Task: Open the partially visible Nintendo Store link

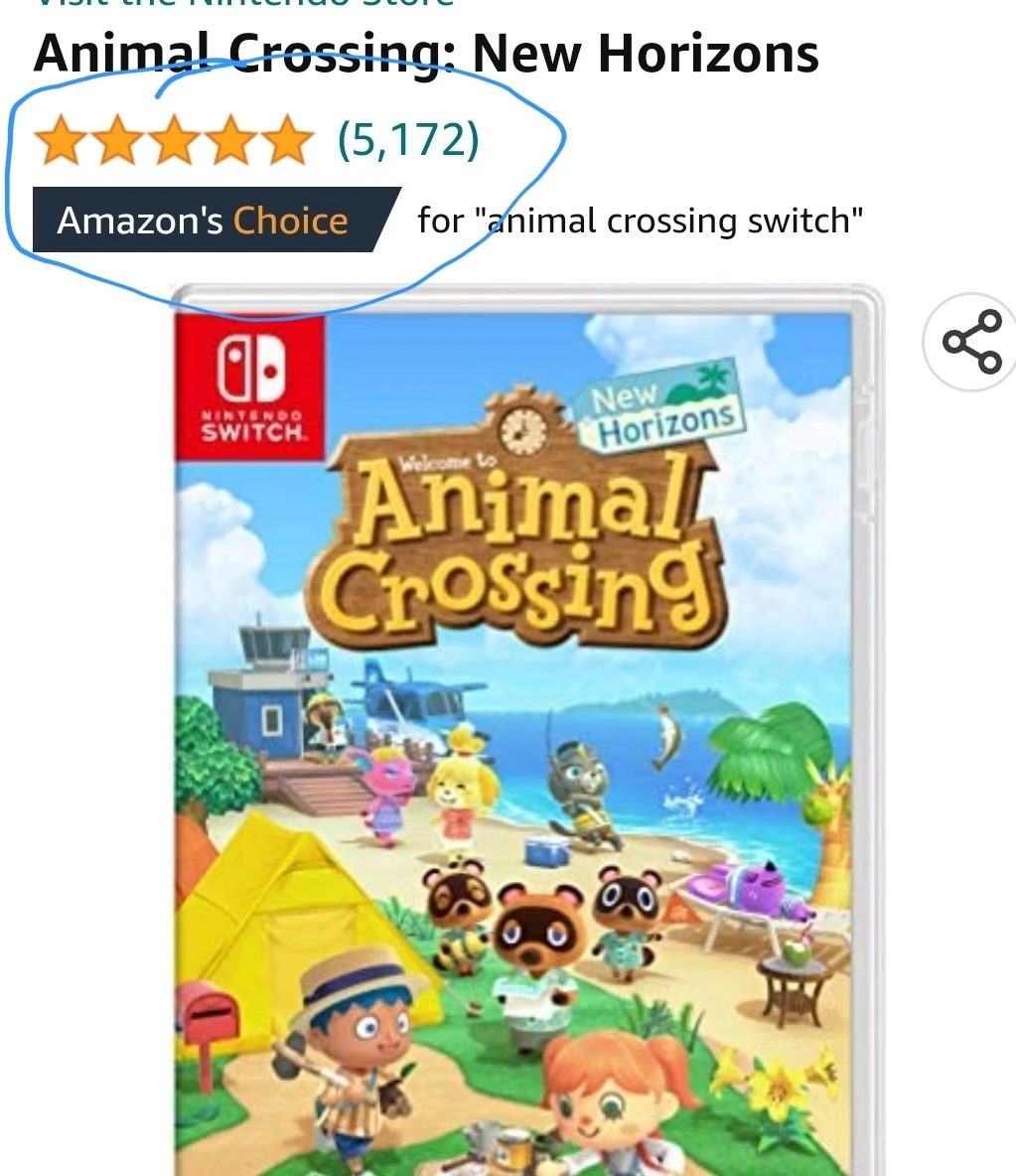Action: tap(244, 3)
